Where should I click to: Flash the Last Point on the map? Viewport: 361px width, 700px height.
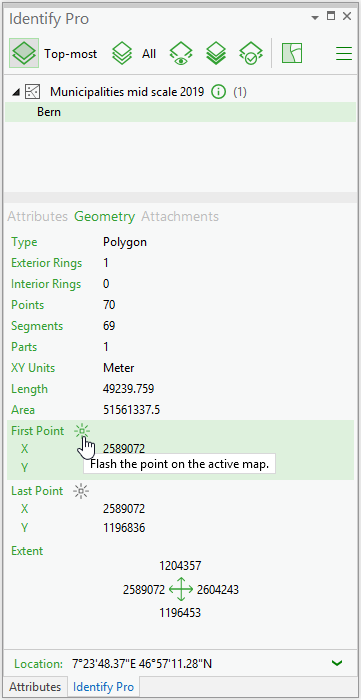click(x=81, y=492)
